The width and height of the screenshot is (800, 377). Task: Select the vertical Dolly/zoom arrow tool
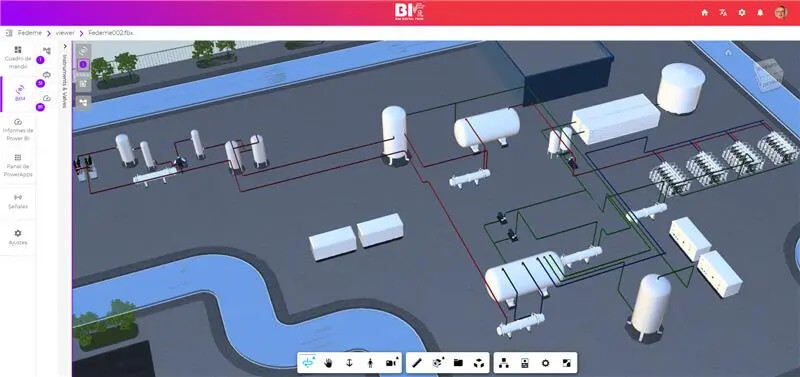(349, 363)
